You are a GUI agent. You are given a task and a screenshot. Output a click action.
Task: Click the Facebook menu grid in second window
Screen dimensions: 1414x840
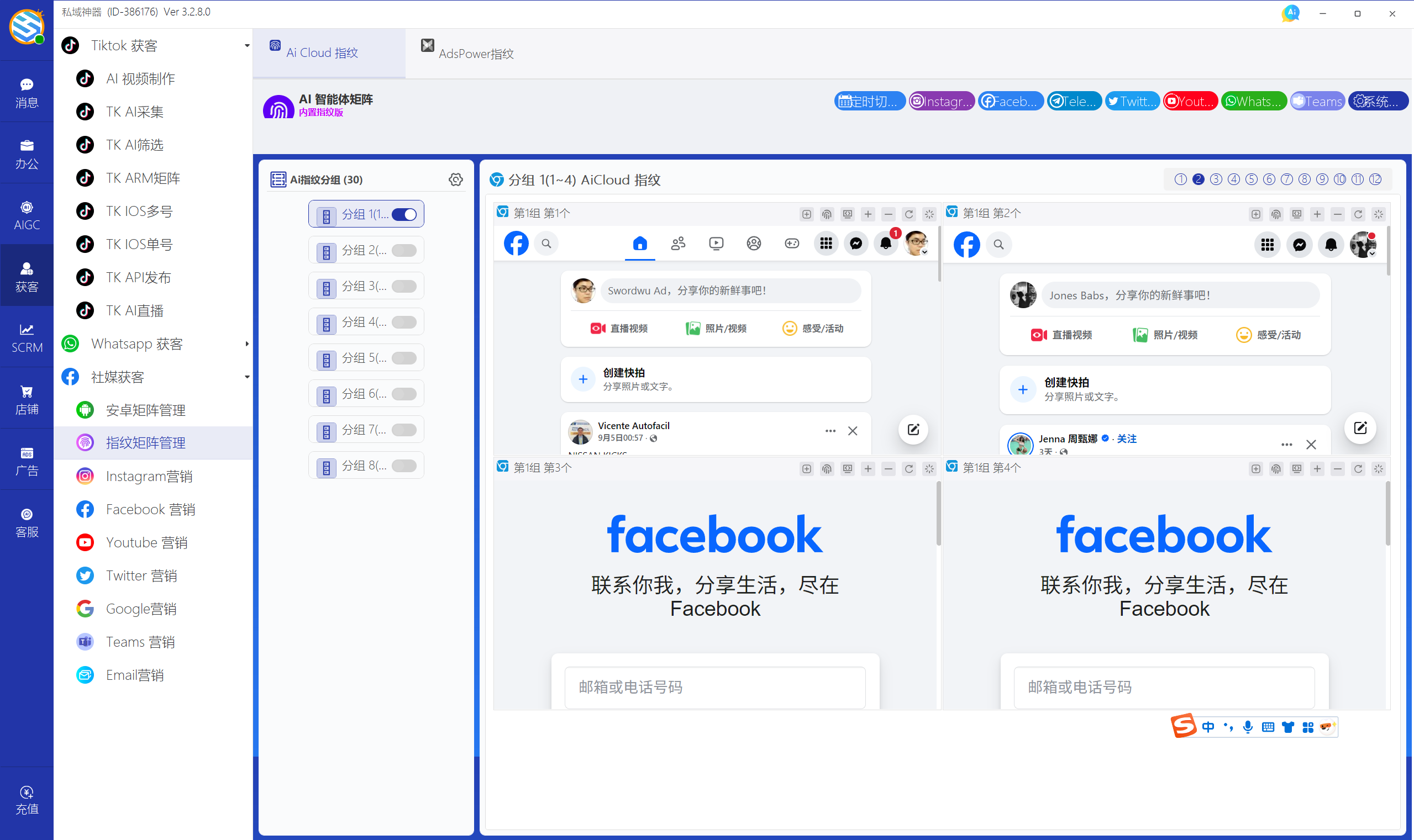pyautogui.click(x=1267, y=245)
